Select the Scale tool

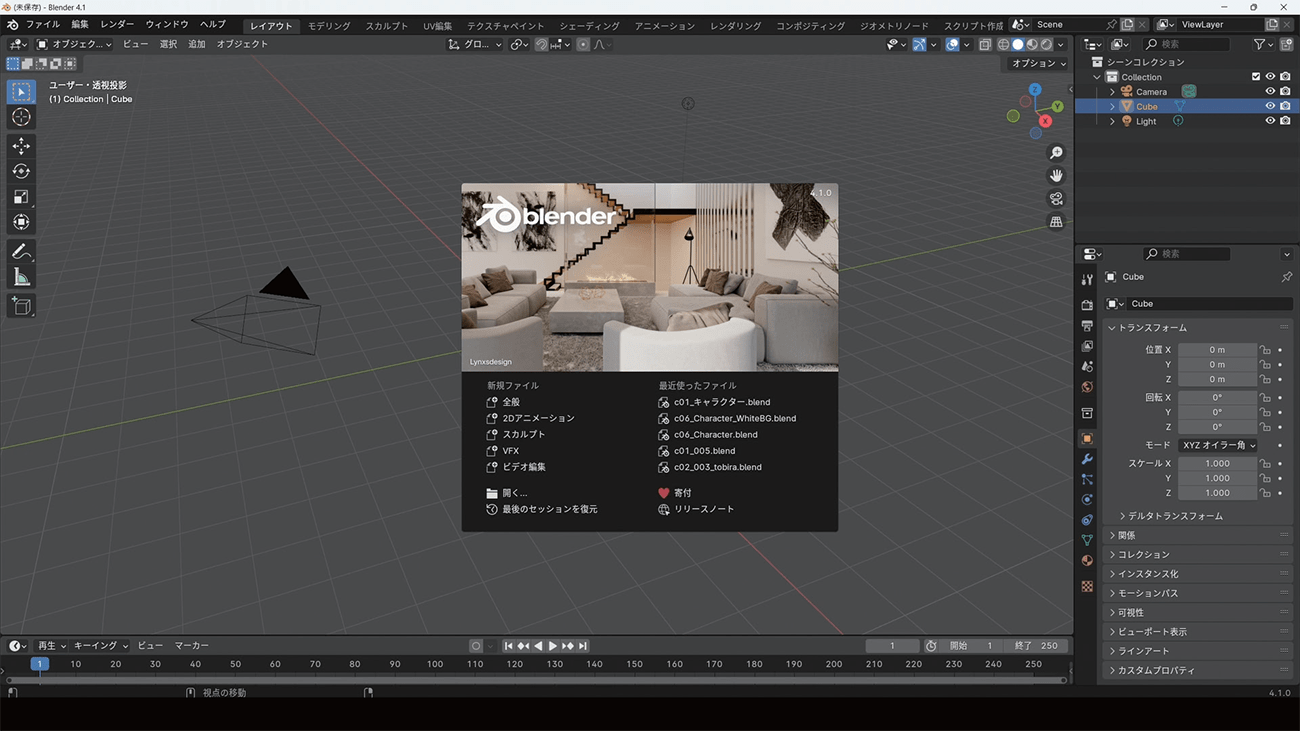click(x=21, y=197)
